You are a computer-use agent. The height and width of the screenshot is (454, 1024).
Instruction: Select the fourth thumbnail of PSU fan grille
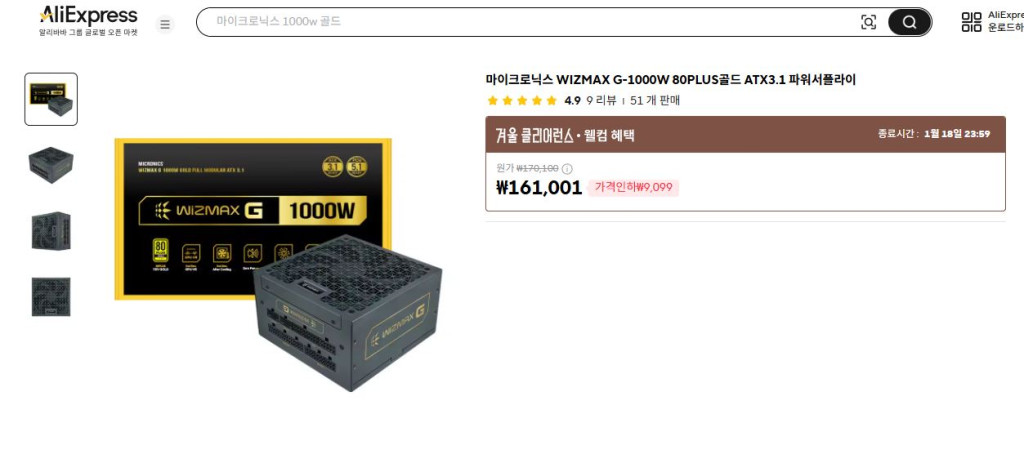coord(51,297)
